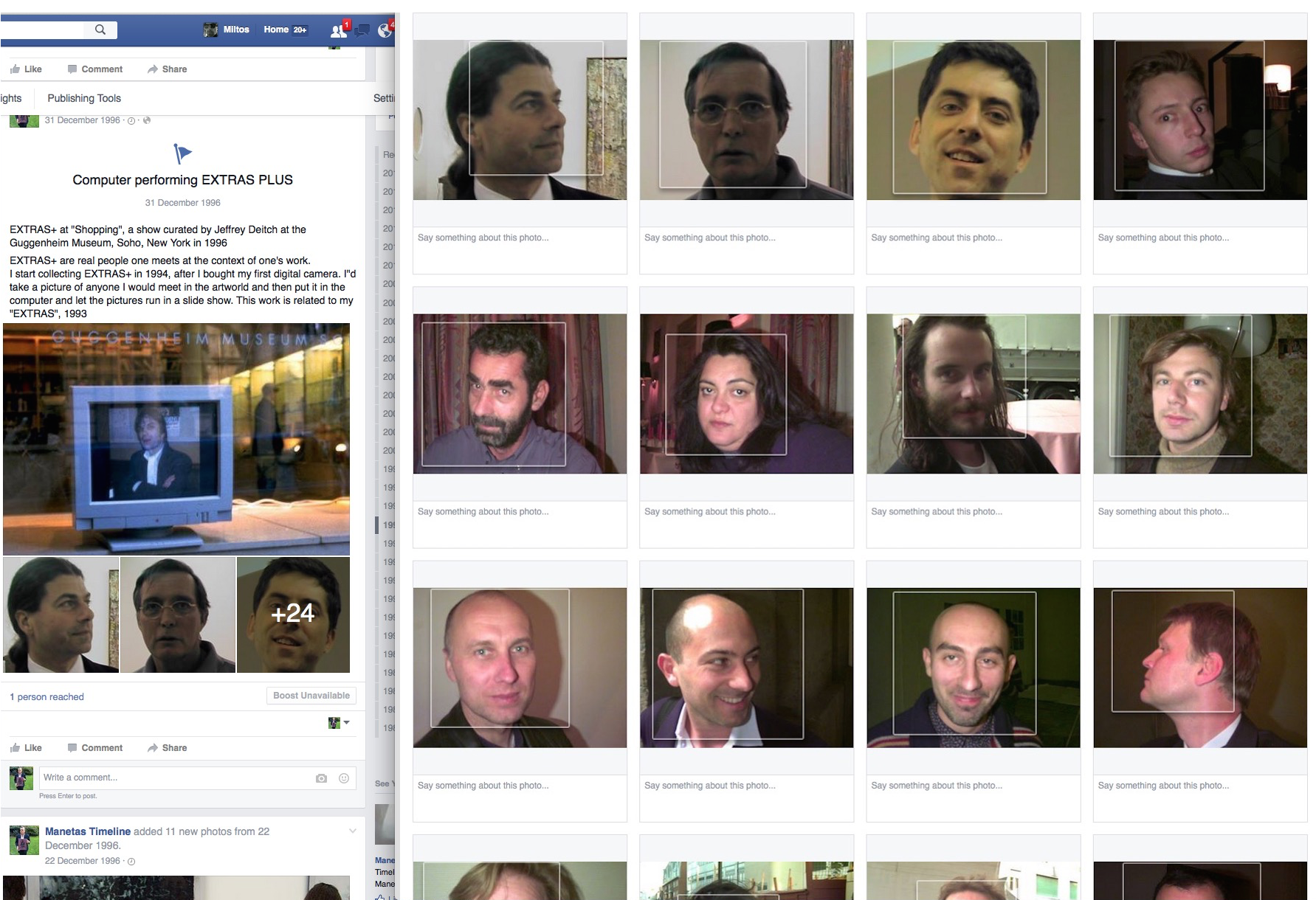Screen dimensions: 1316x900
Task: Click clock icon beside 31 December 1996
Action: click(x=131, y=121)
